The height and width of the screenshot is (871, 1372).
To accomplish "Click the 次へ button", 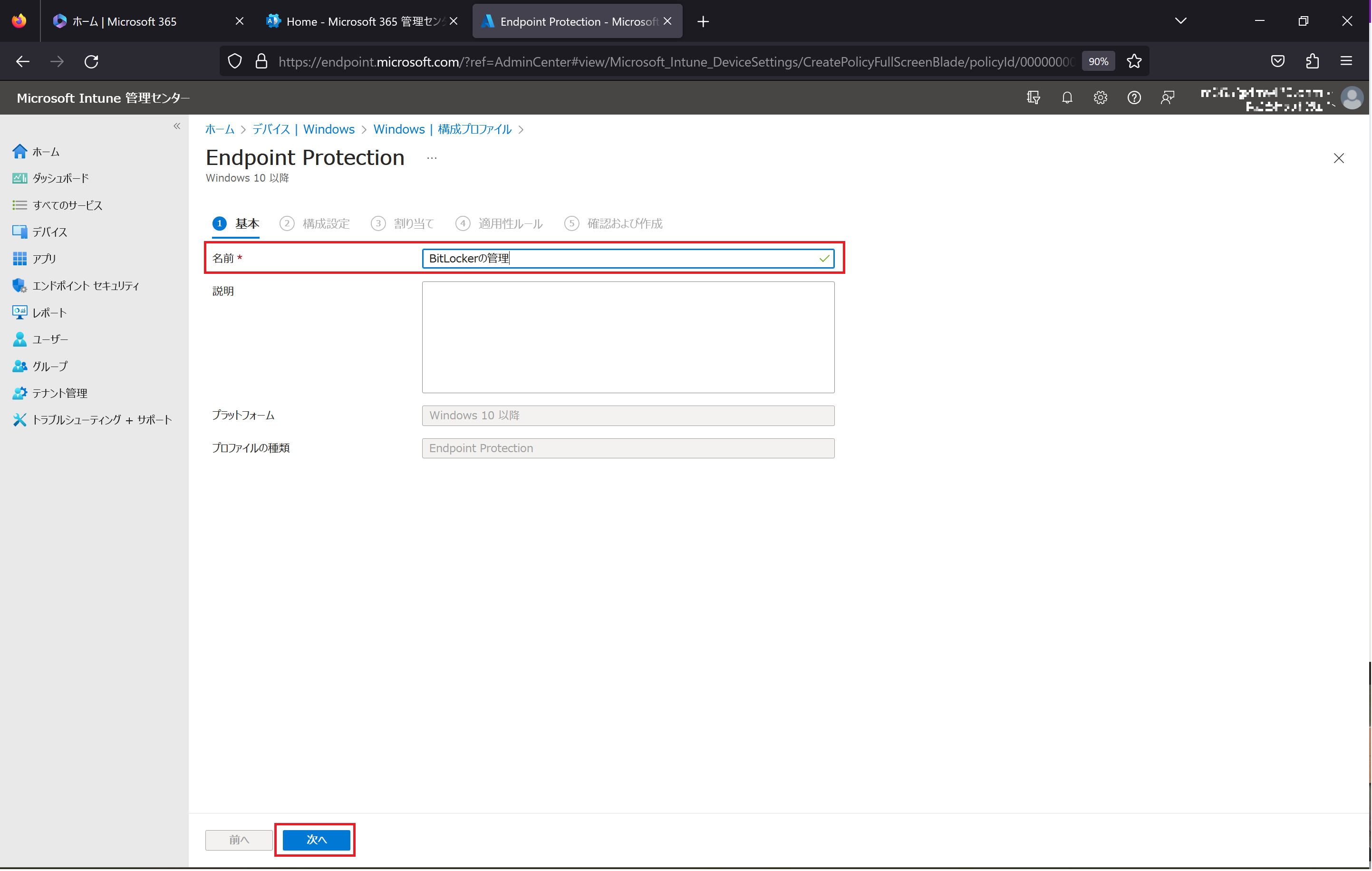I will 317,840.
